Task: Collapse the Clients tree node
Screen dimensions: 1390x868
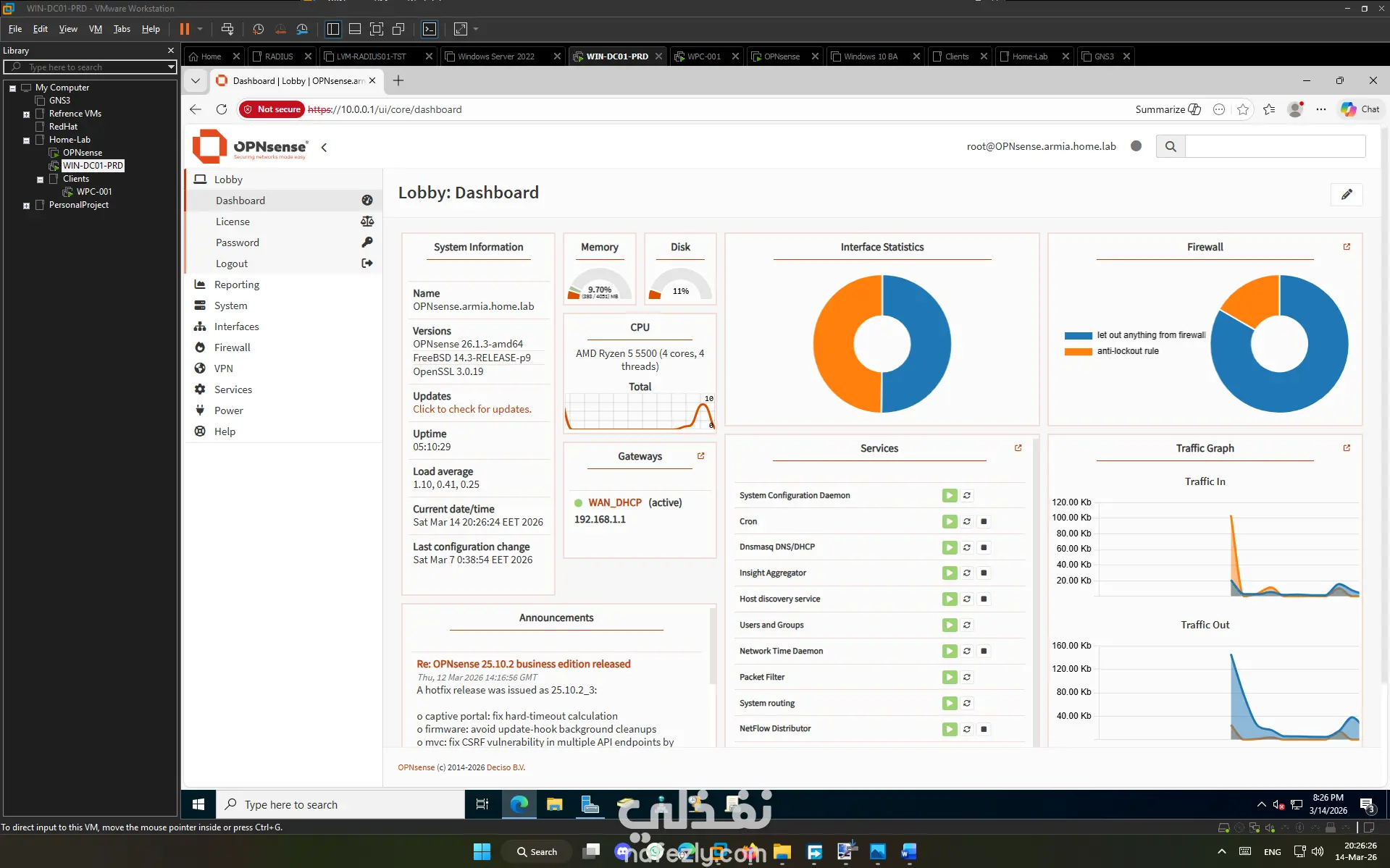Action: pos(40,180)
